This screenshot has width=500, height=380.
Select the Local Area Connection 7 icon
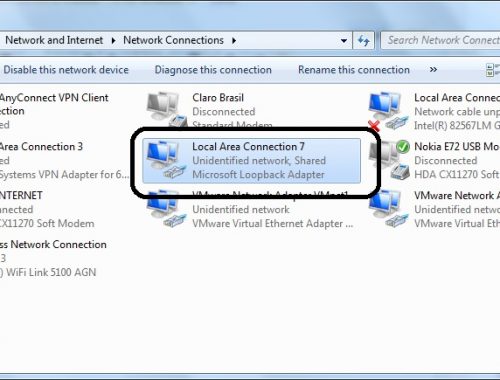click(x=166, y=160)
